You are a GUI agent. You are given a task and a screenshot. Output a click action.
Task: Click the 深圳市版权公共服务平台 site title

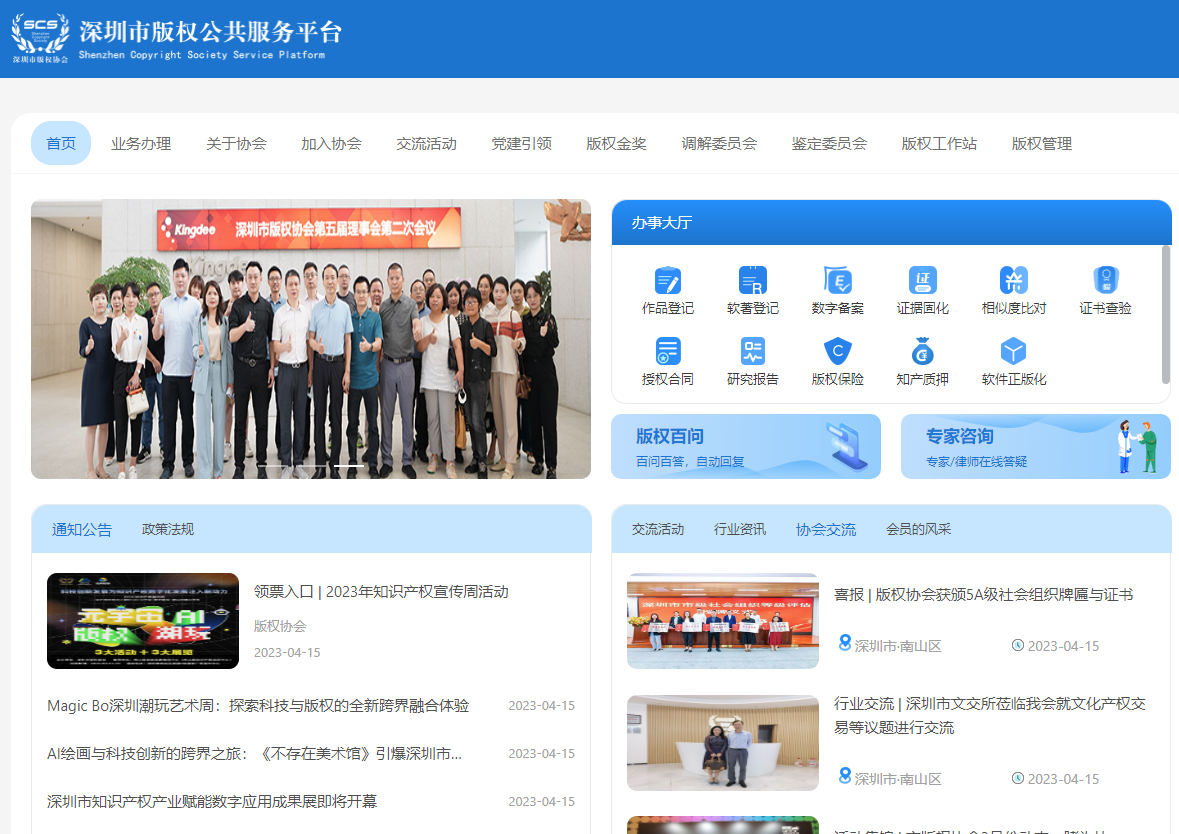click(211, 32)
